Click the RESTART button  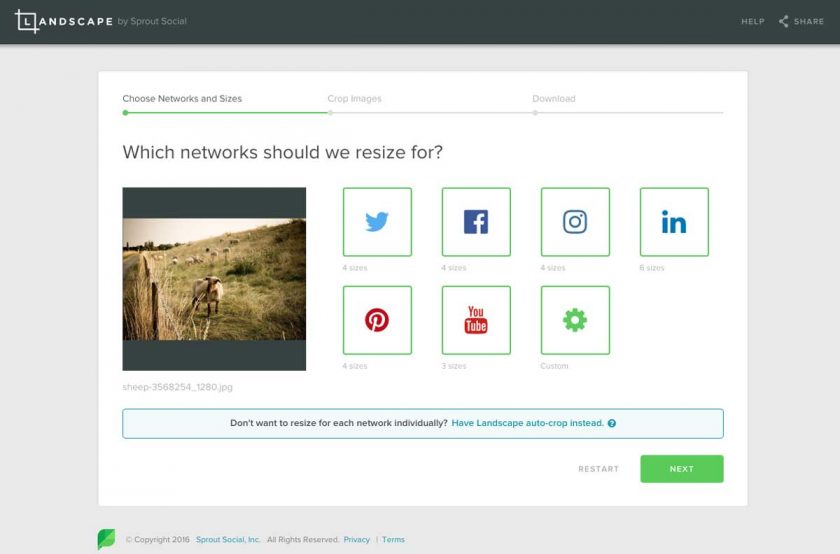[598, 469]
